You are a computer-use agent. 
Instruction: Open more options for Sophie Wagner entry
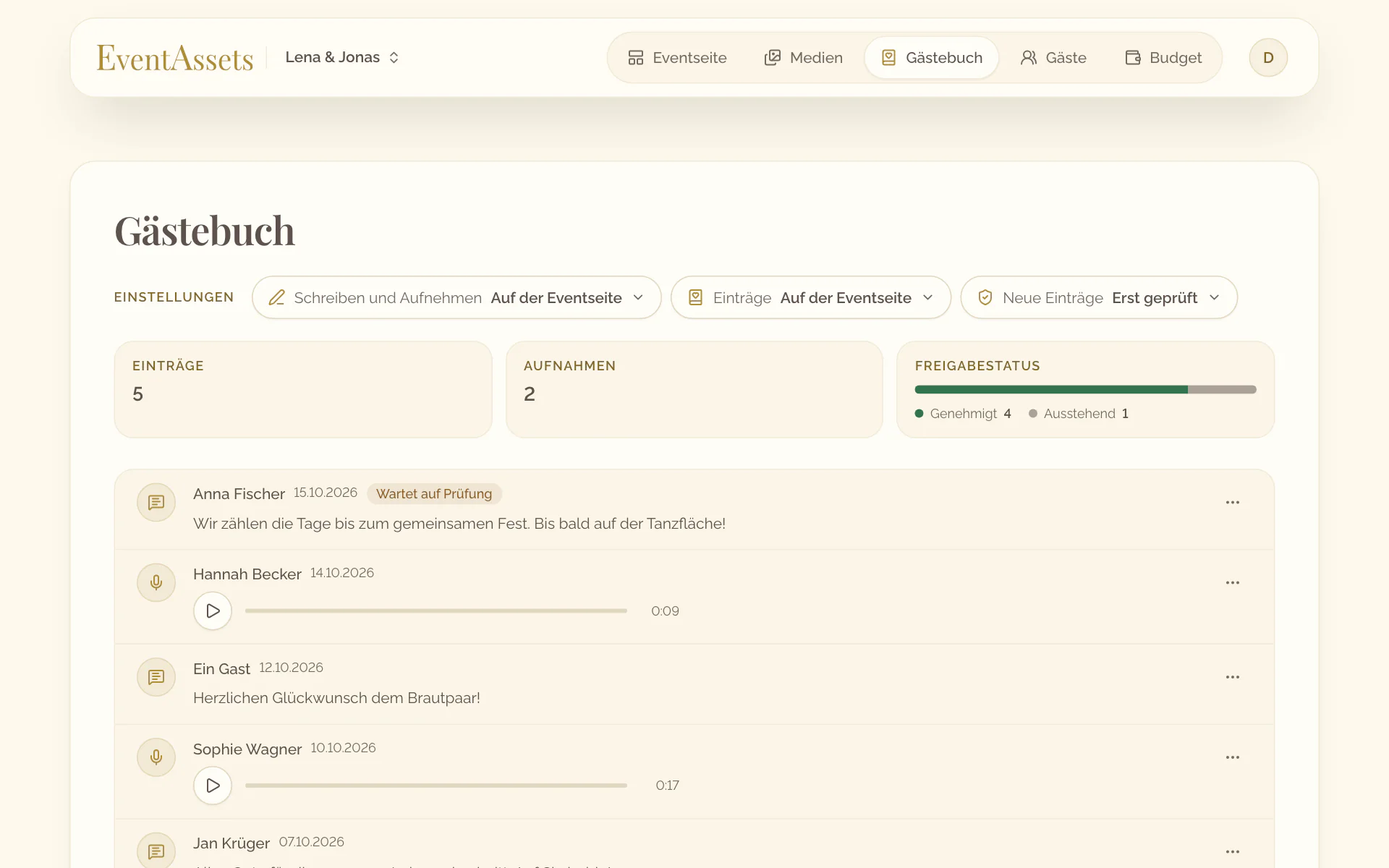pos(1233,757)
